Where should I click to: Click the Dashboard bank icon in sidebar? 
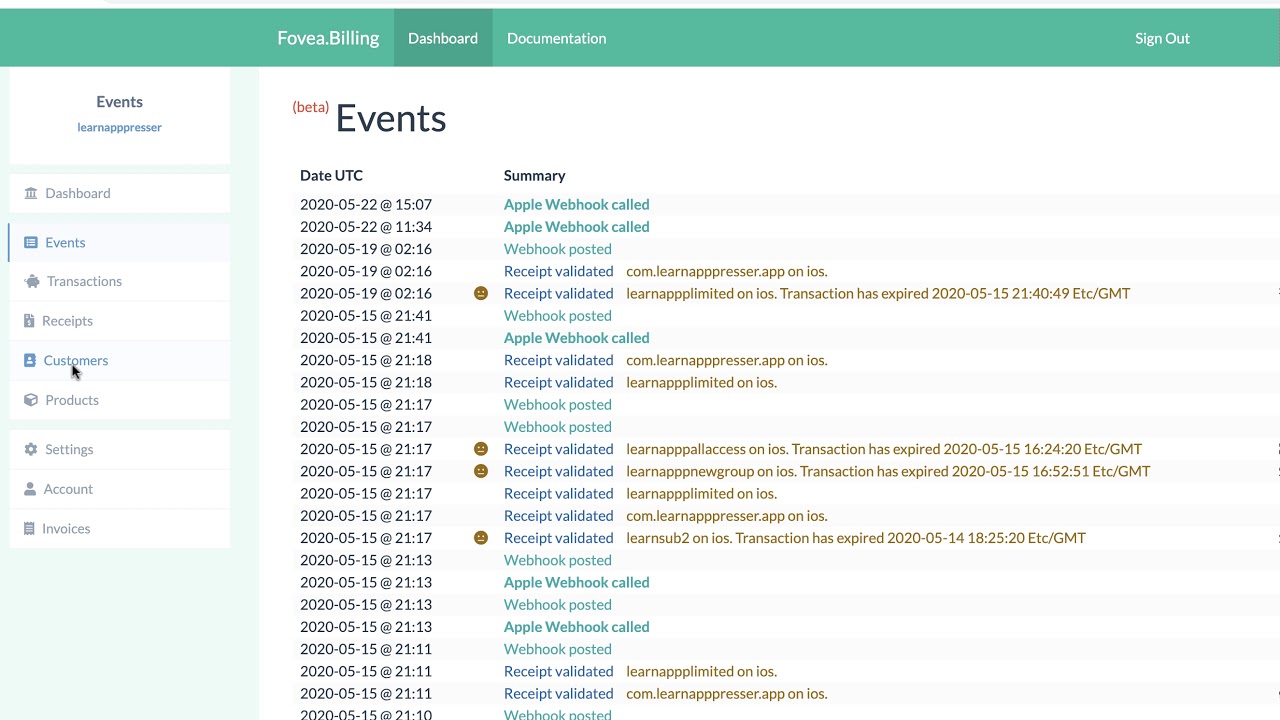tap(31, 193)
